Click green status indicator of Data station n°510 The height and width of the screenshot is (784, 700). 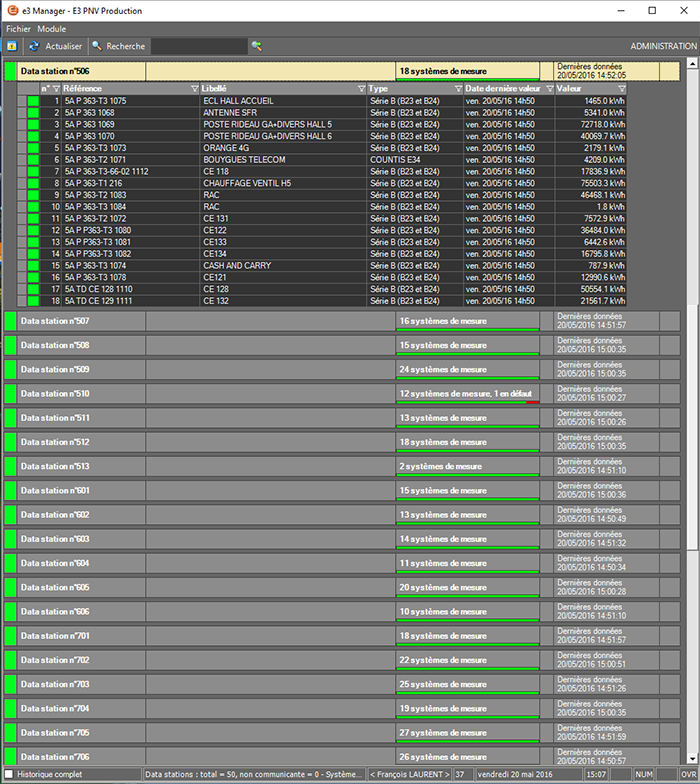10,394
